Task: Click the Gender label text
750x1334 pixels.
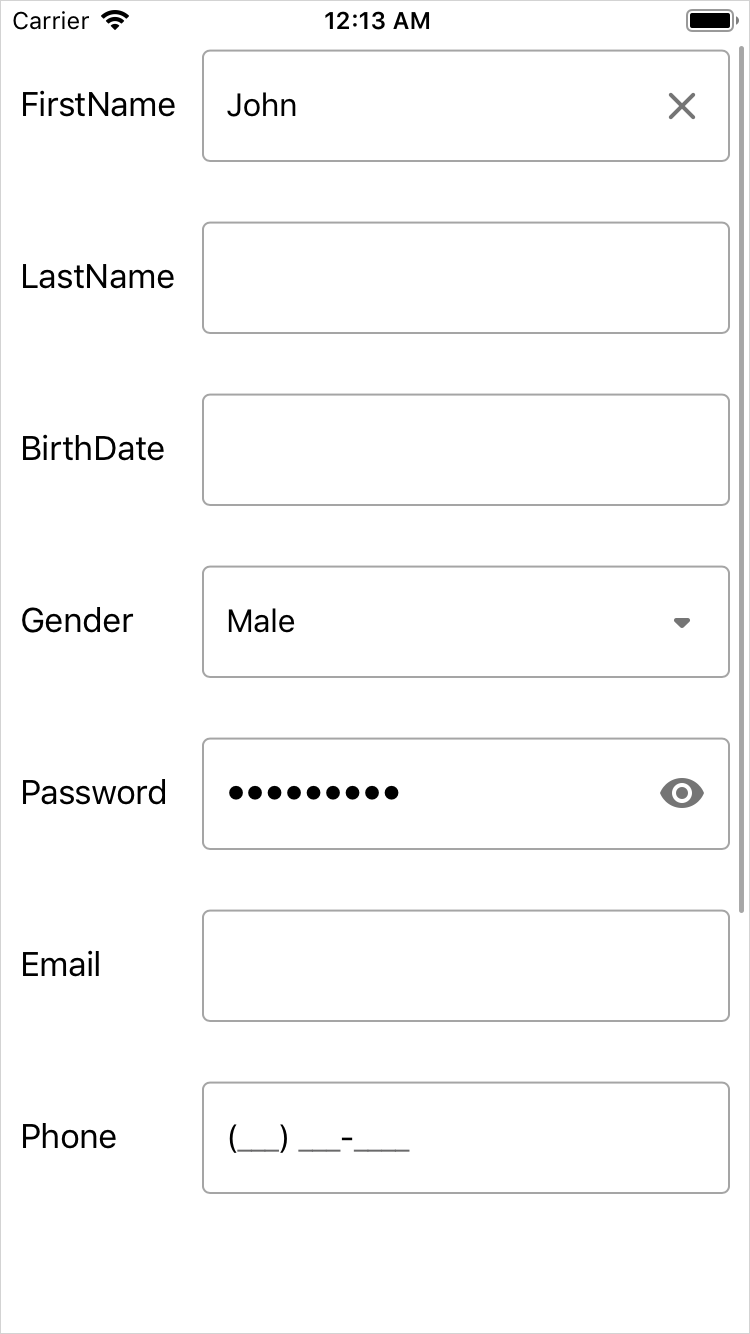Action: (77, 621)
